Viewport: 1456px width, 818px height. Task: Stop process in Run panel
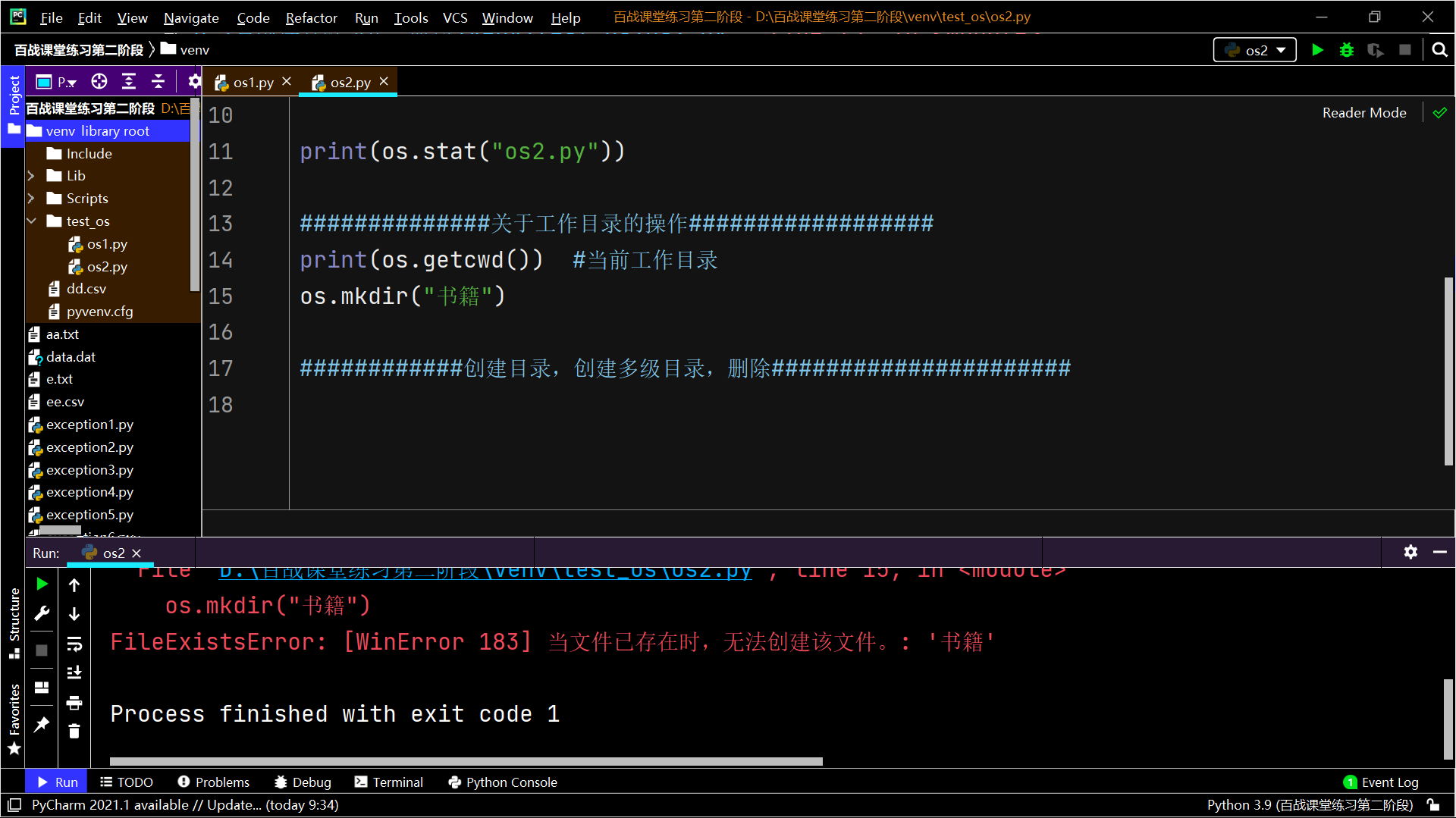(42, 650)
